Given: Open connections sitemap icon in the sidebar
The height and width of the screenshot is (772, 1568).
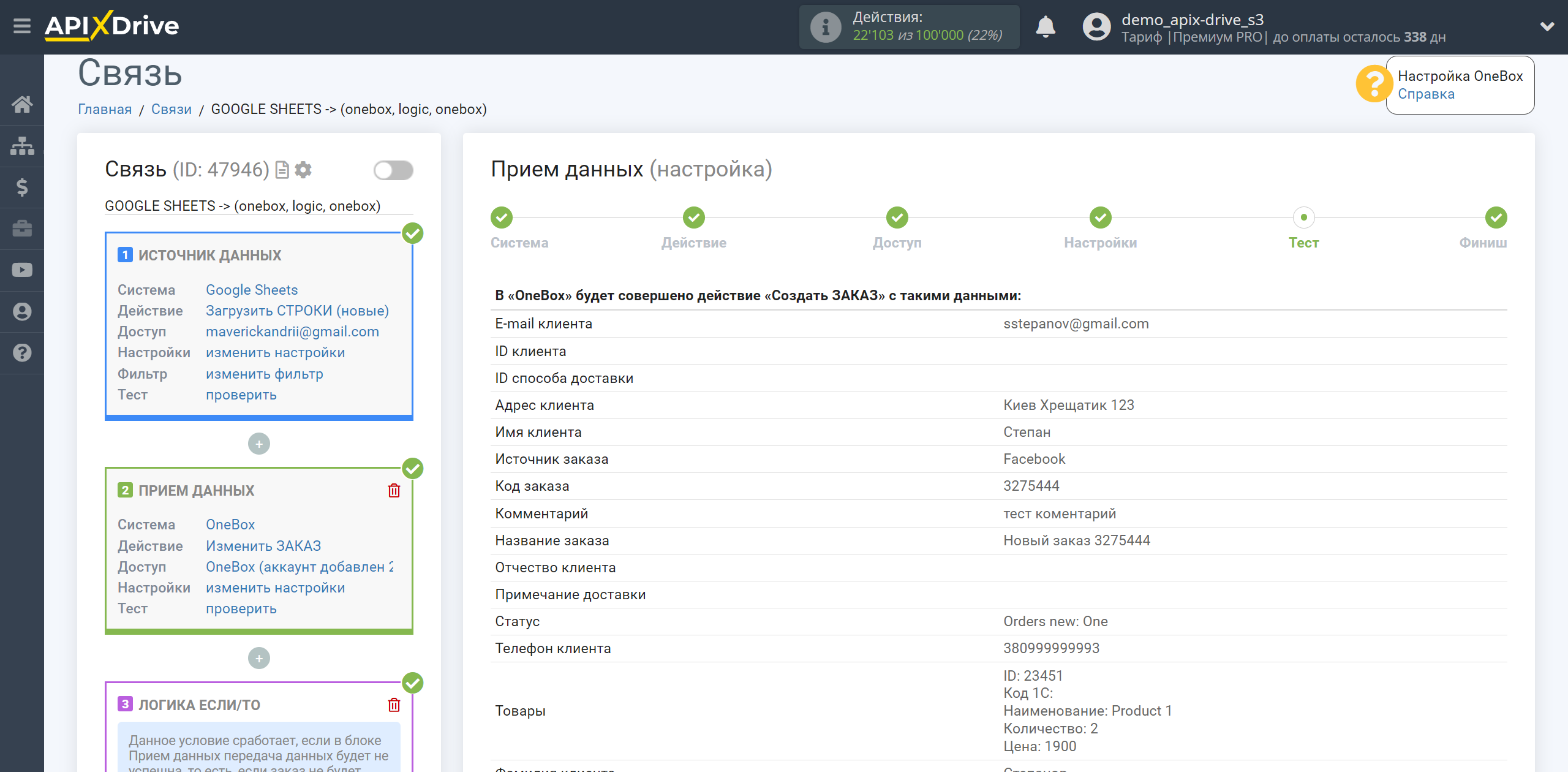Looking at the screenshot, I should [x=22, y=146].
